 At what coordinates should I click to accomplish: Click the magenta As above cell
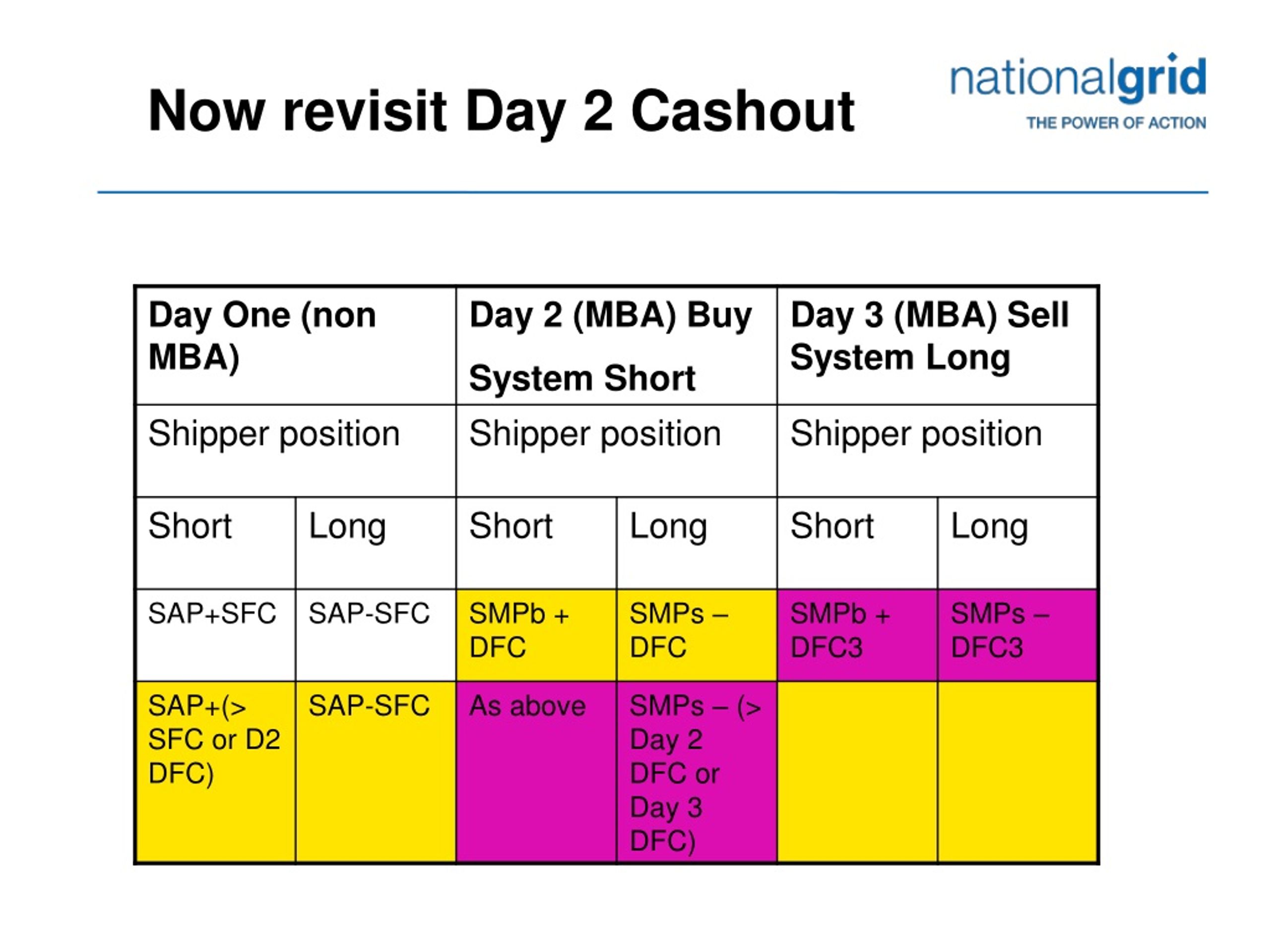point(537,772)
